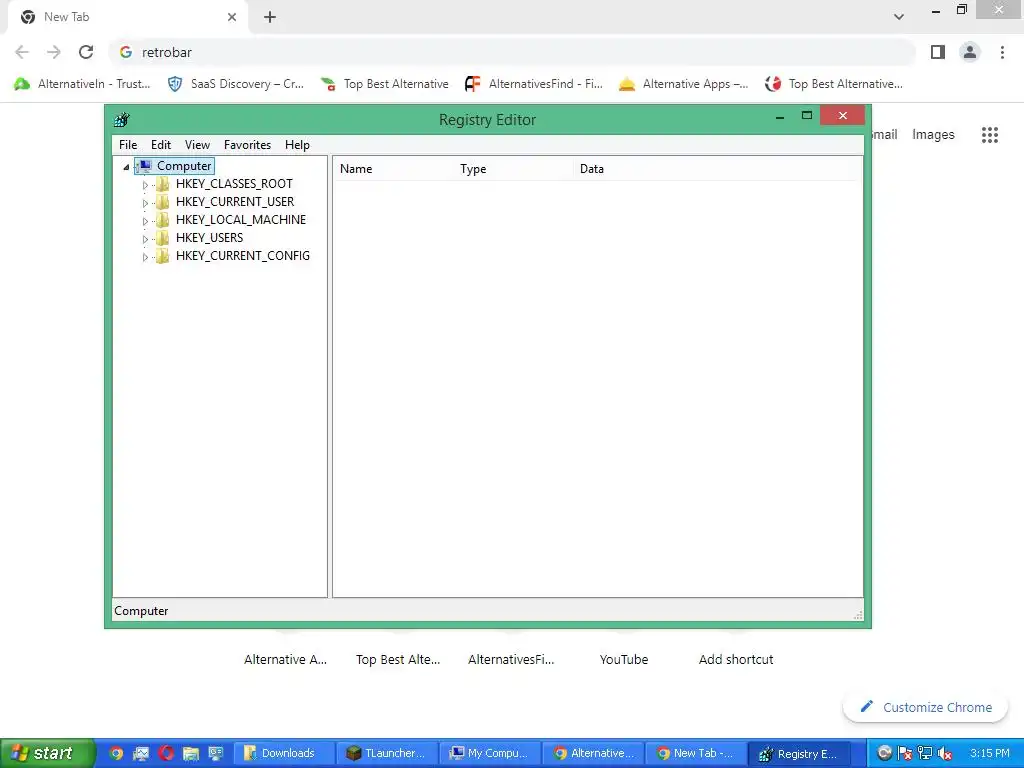Click the HKEY_CLASSES_ROOT folder icon

pyautogui.click(x=163, y=184)
